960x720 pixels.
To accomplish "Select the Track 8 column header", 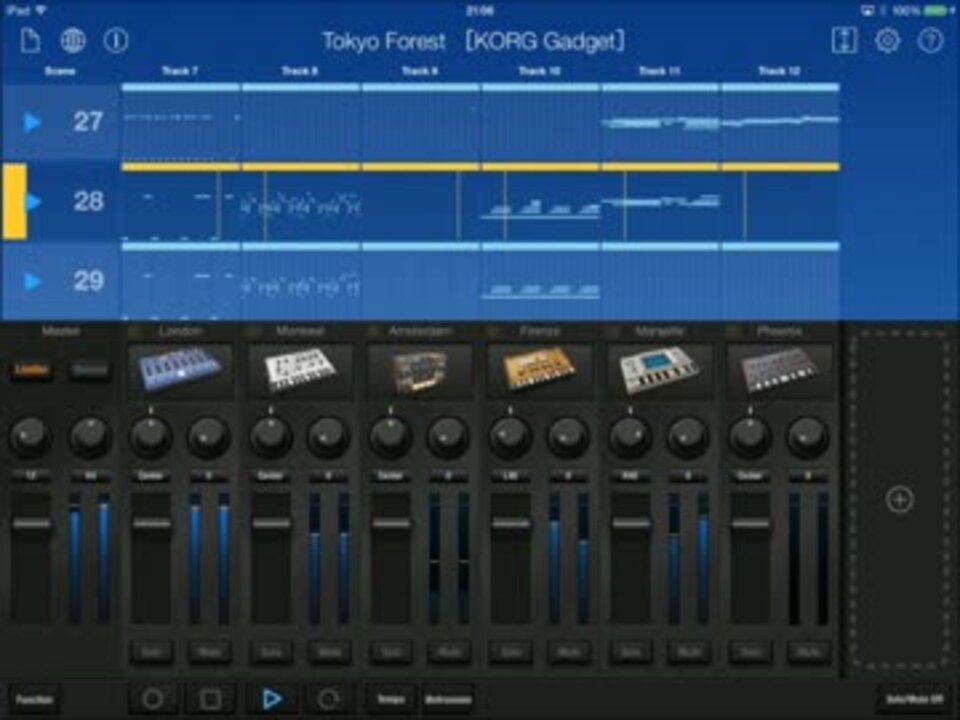I will (300, 71).
